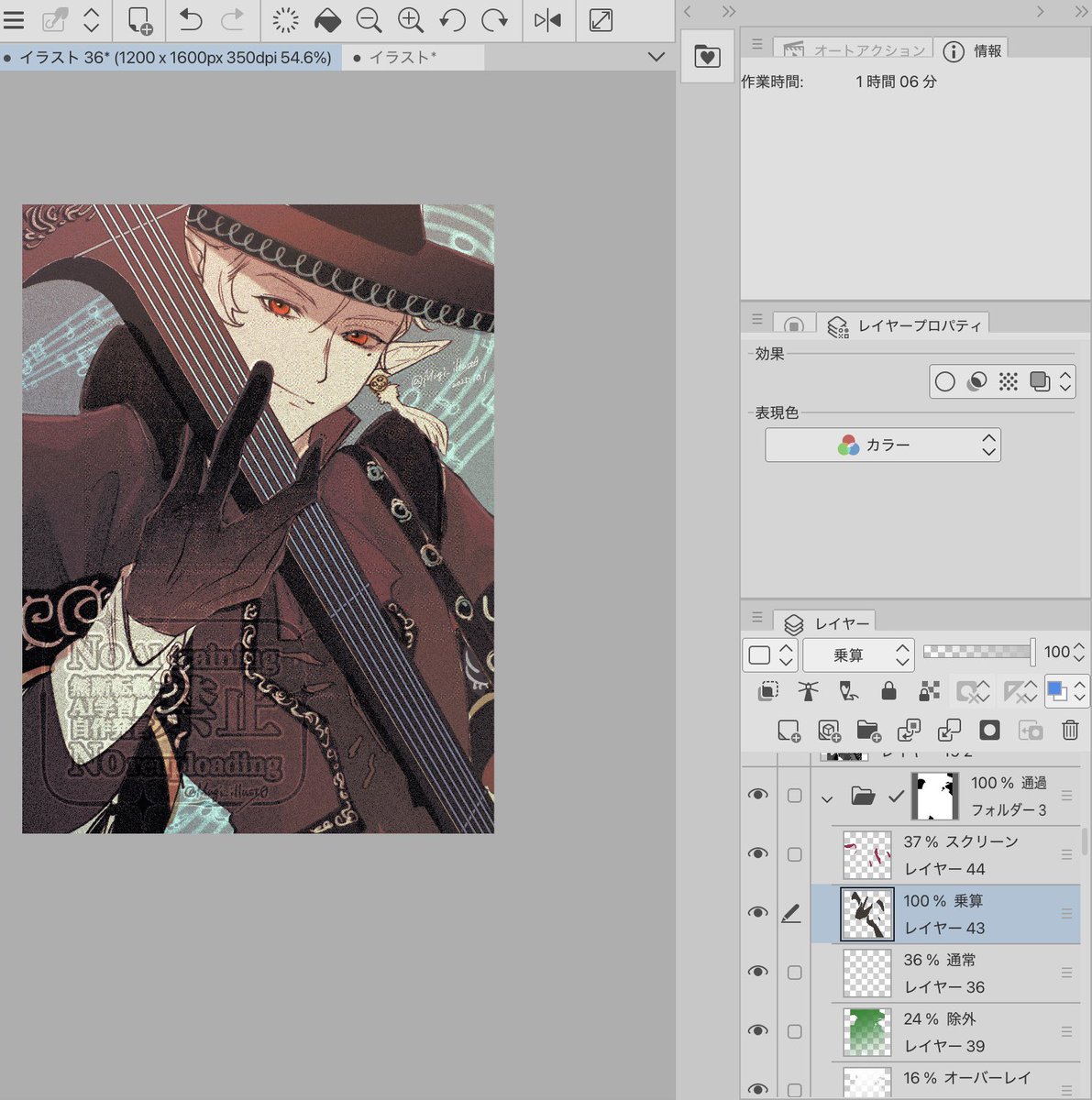This screenshot has width=1092, height=1100.
Task: Click the delete layer trash icon
Action: click(x=1070, y=731)
